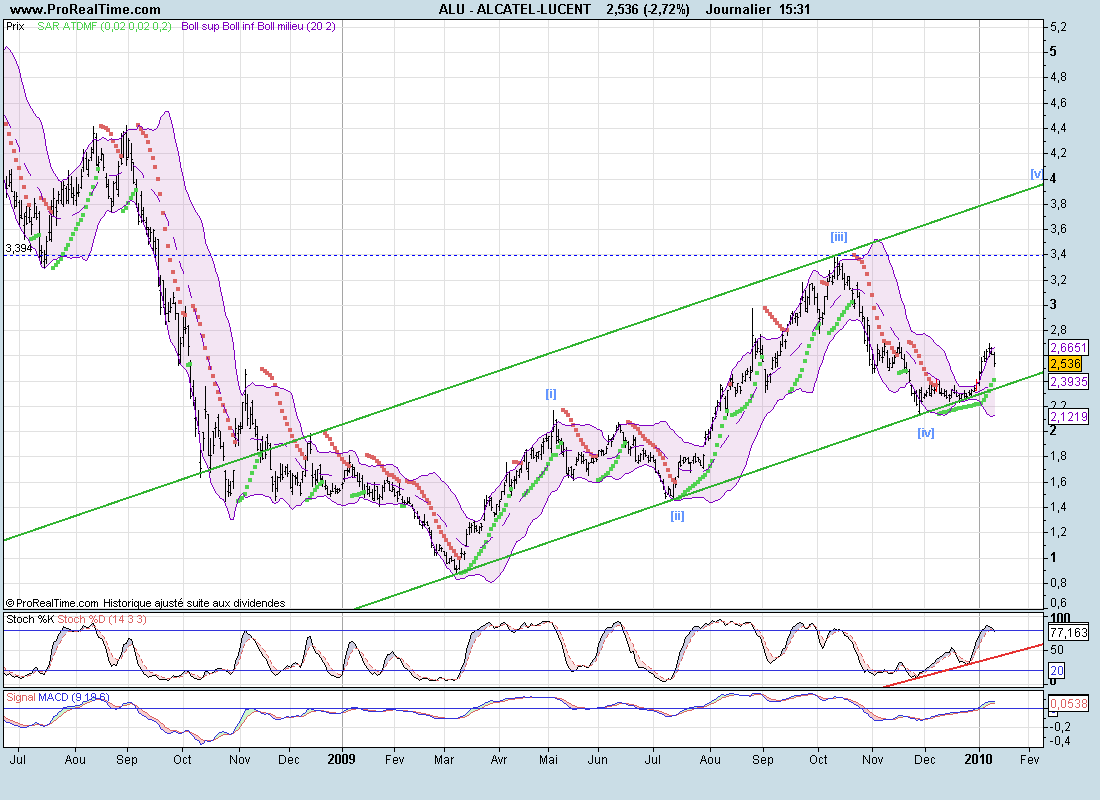Click the 3,394 horizontal level label

point(19,248)
